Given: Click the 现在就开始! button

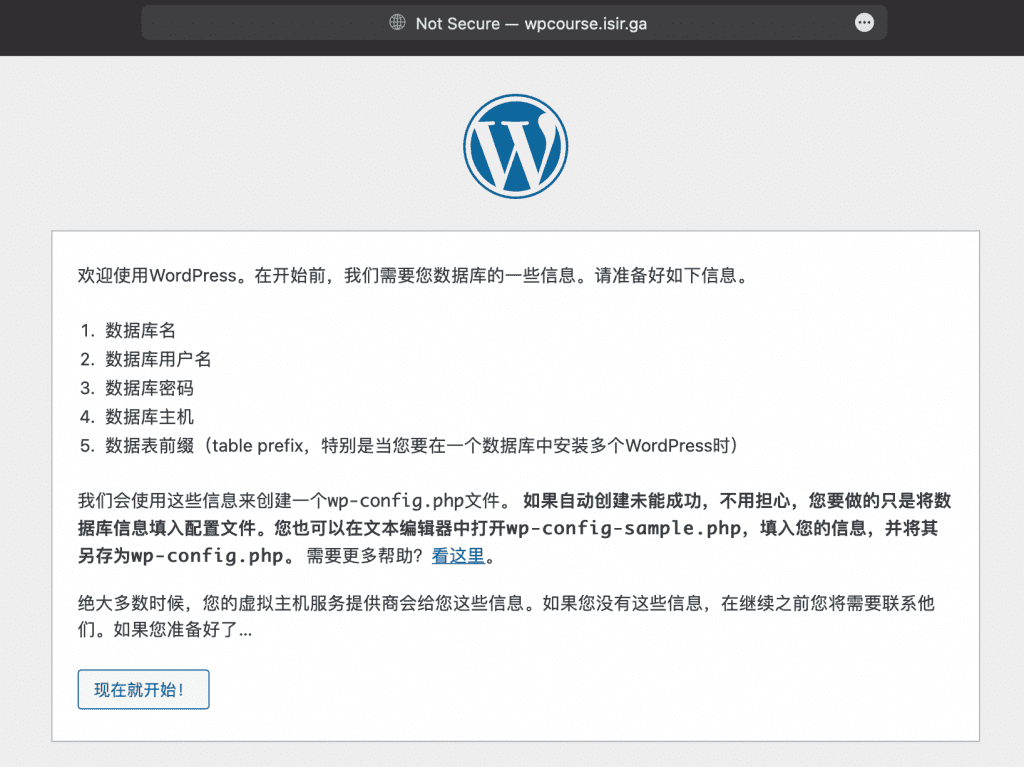Looking at the screenshot, I should pos(144,689).
